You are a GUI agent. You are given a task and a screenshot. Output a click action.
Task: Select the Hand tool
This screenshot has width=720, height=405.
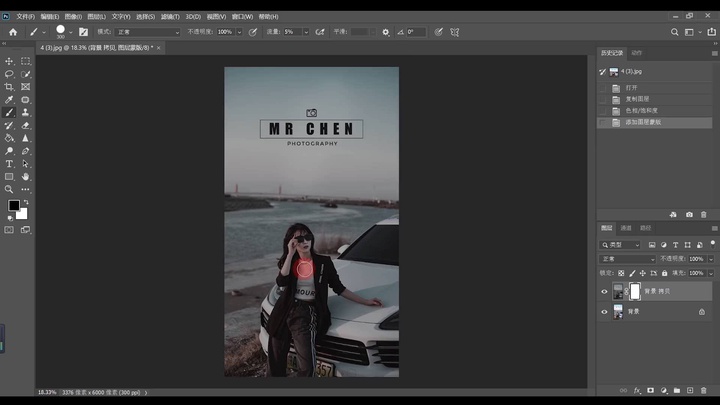(x=26, y=176)
